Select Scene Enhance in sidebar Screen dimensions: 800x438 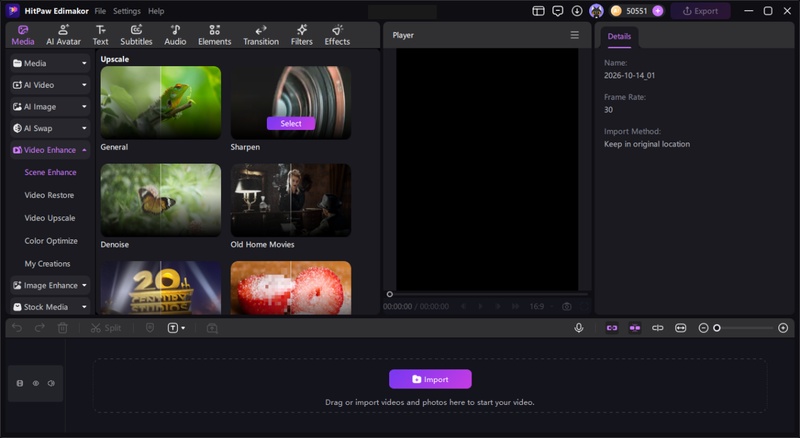point(51,172)
